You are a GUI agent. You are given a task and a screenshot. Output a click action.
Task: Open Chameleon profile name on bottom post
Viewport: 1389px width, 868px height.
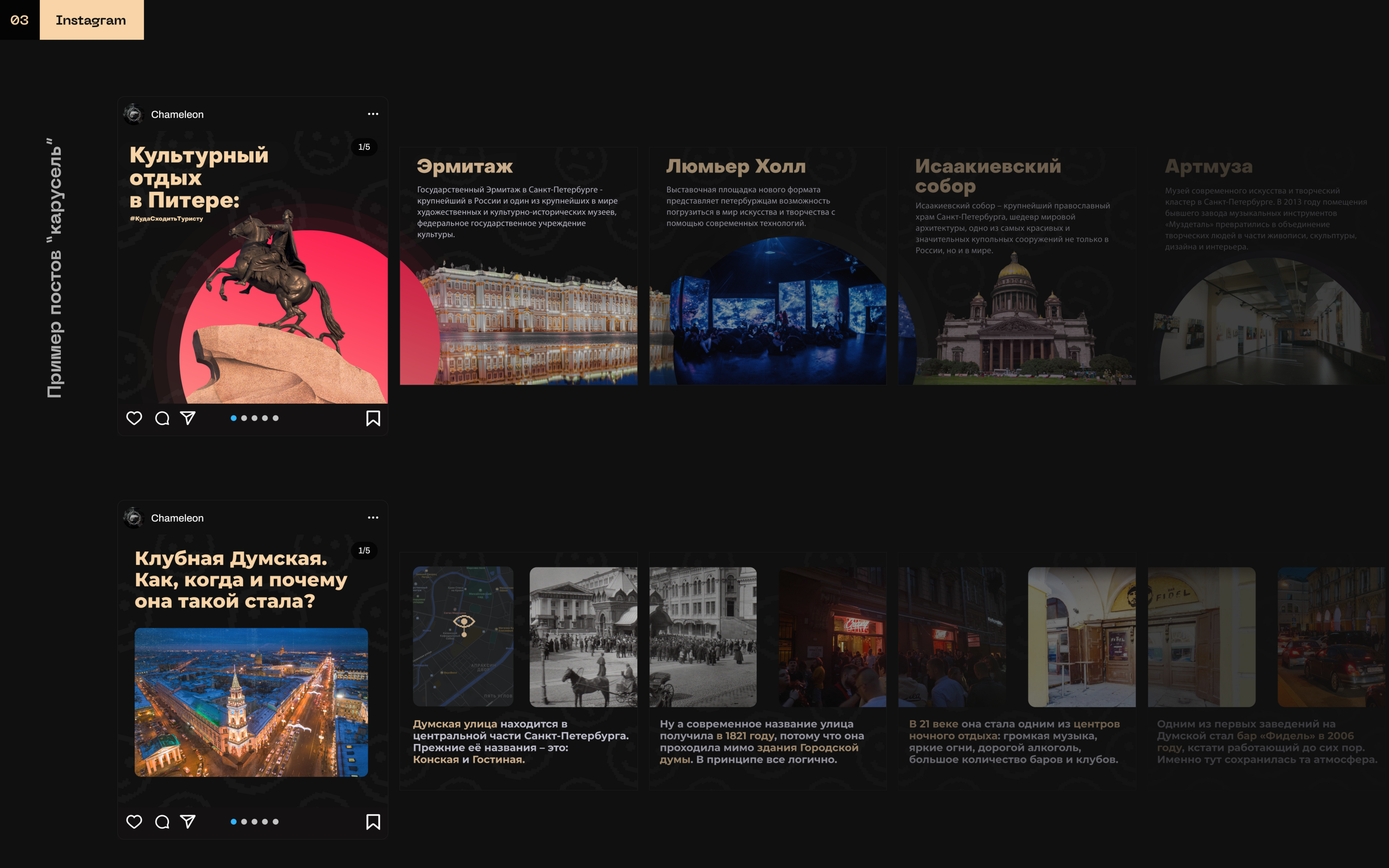click(177, 518)
